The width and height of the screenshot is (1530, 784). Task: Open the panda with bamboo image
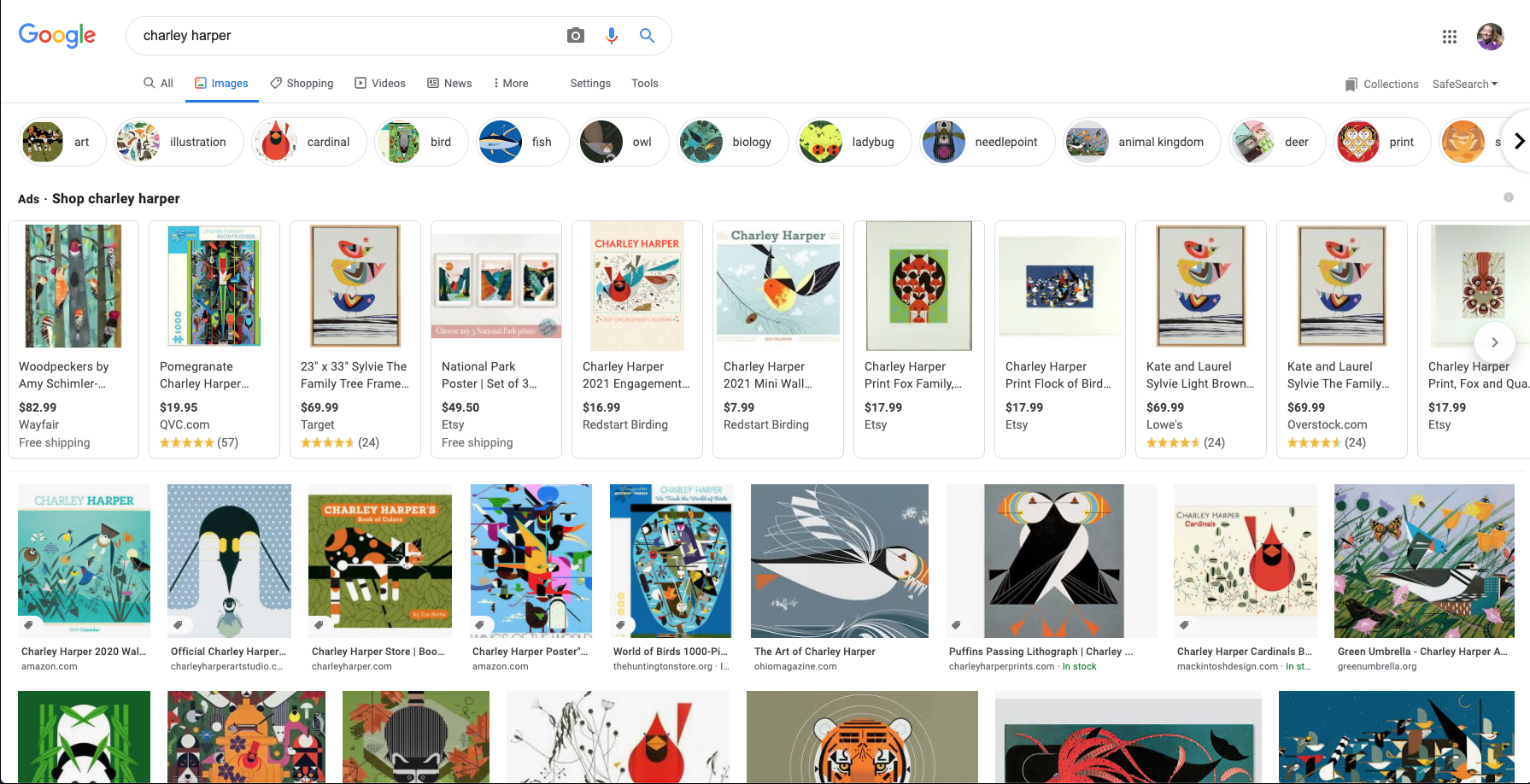[x=84, y=737]
